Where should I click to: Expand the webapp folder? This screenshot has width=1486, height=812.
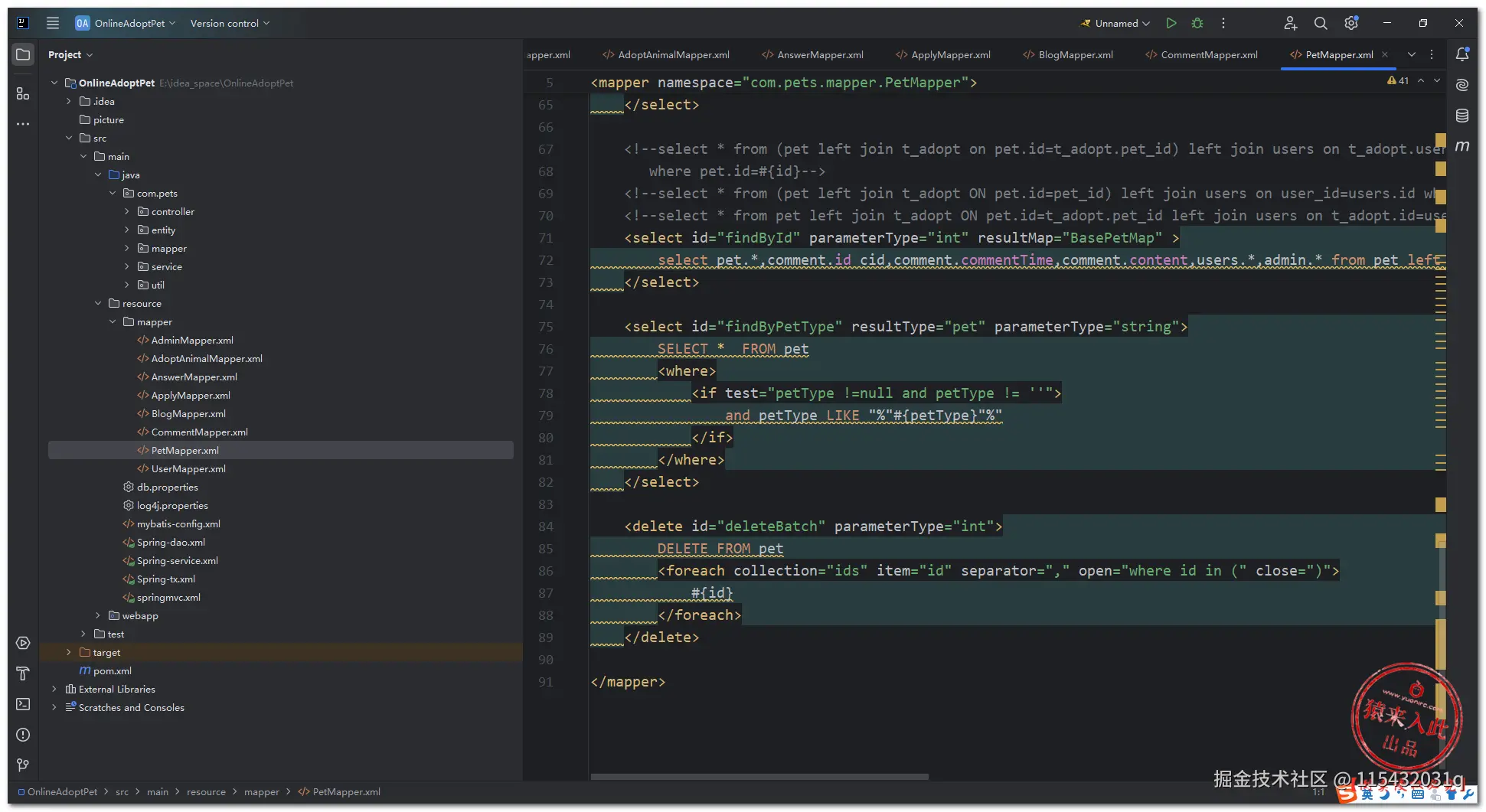pyautogui.click(x=98, y=616)
